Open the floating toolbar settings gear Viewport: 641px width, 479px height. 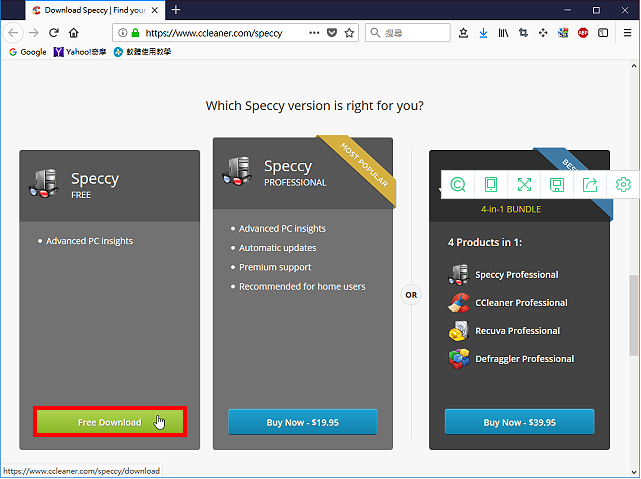pyautogui.click(x=623, y=185)
